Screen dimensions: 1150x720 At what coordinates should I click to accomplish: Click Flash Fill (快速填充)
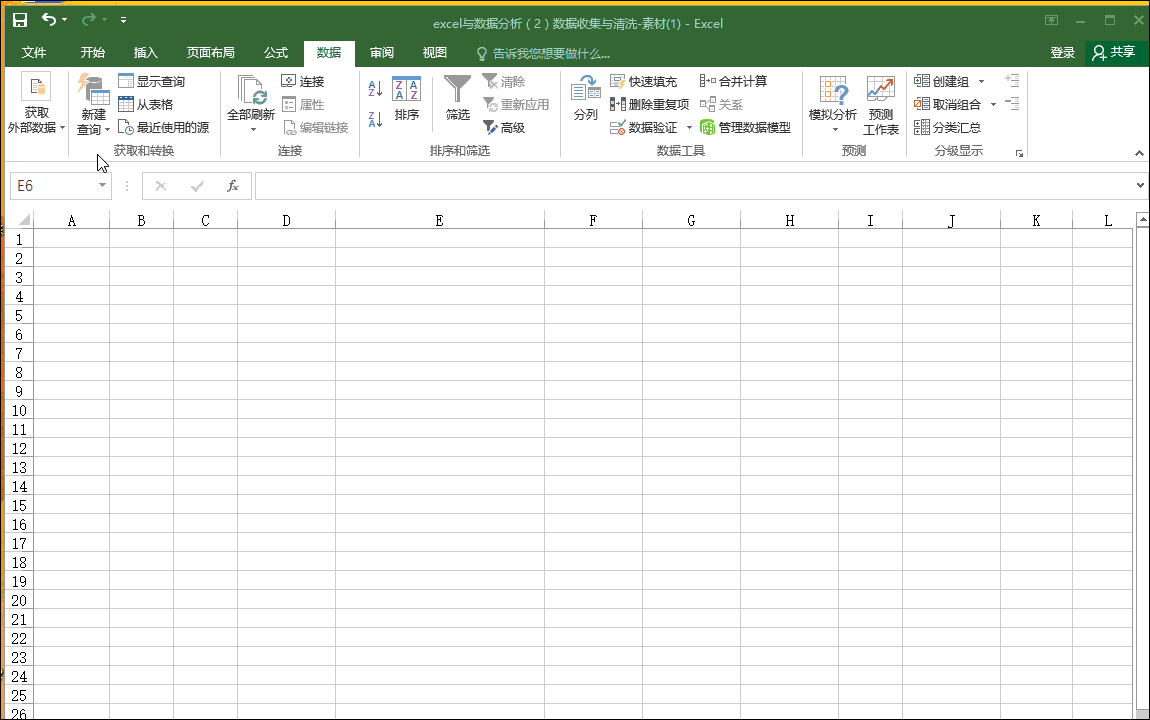(x=643, y=81)
